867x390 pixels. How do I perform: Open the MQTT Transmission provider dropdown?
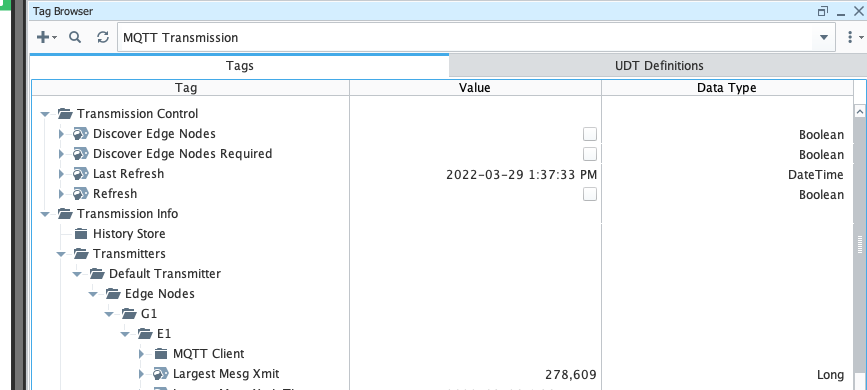(824, 37)
